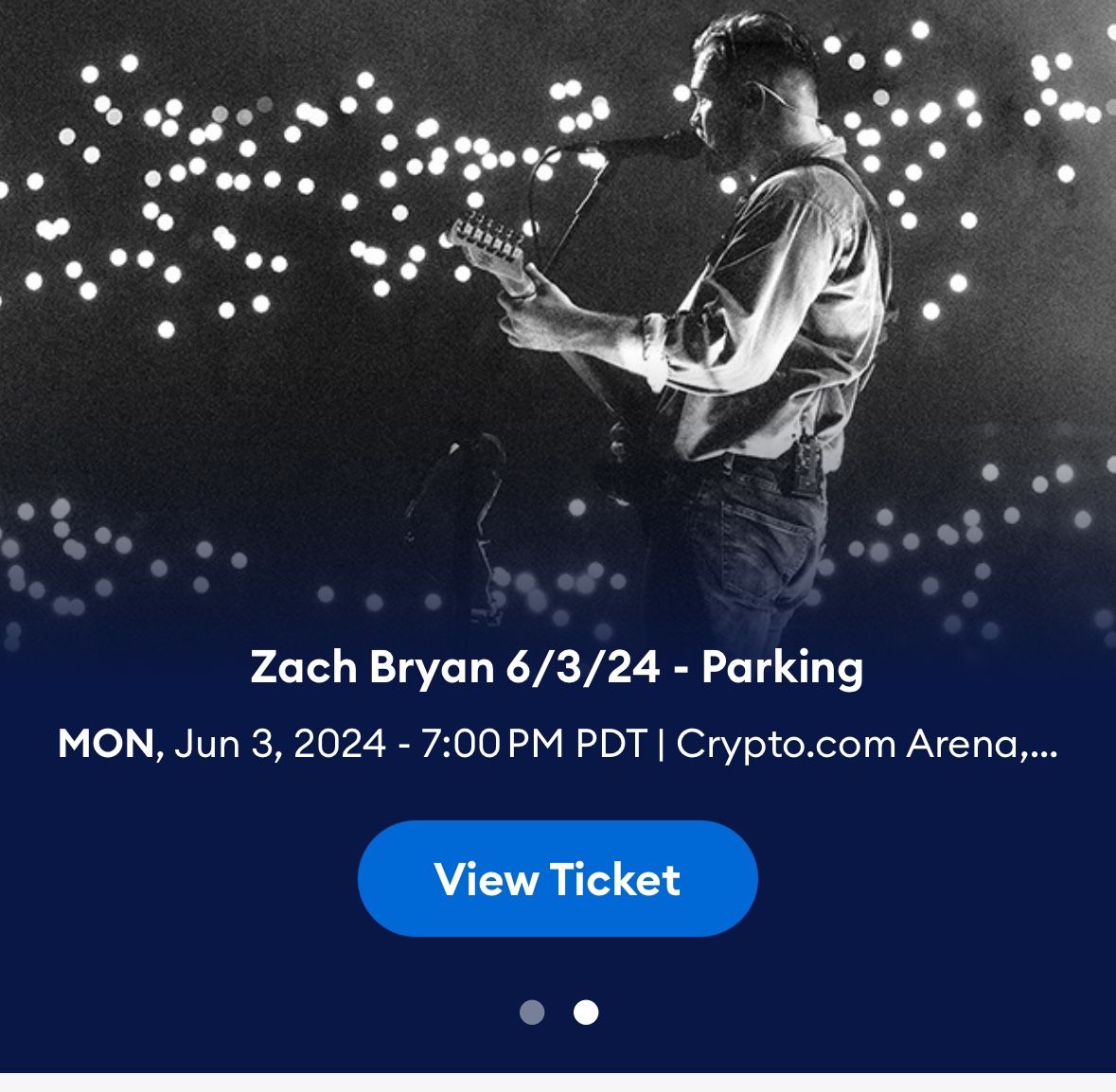Tap the PDT timezone label
Image resolution: width=1116 pixels, height=1092 pixels.
click(620, 745)
